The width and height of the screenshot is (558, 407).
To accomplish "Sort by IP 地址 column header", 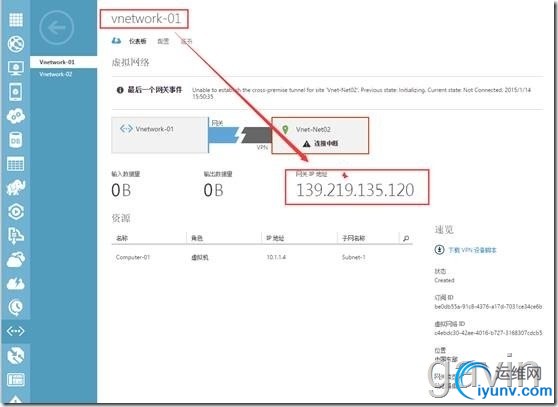I will point(275,238).
